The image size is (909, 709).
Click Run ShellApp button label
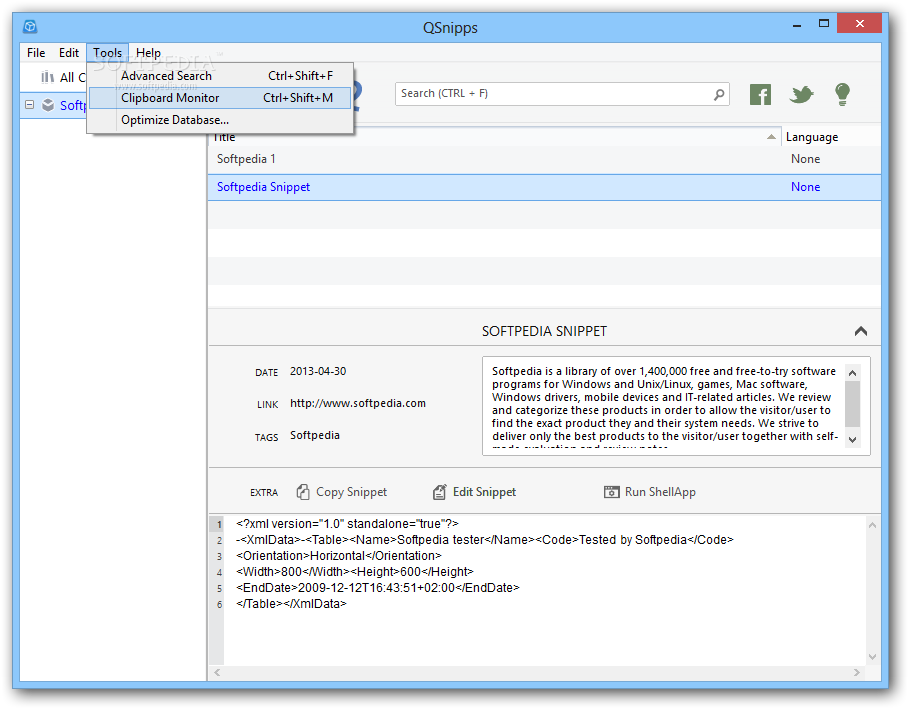pyautogui.click(x=660, y=492)
